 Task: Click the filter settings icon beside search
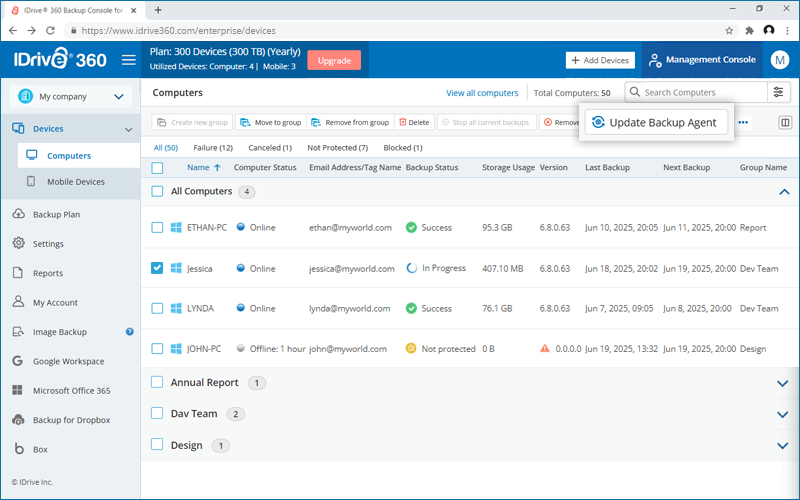(779, 92)
